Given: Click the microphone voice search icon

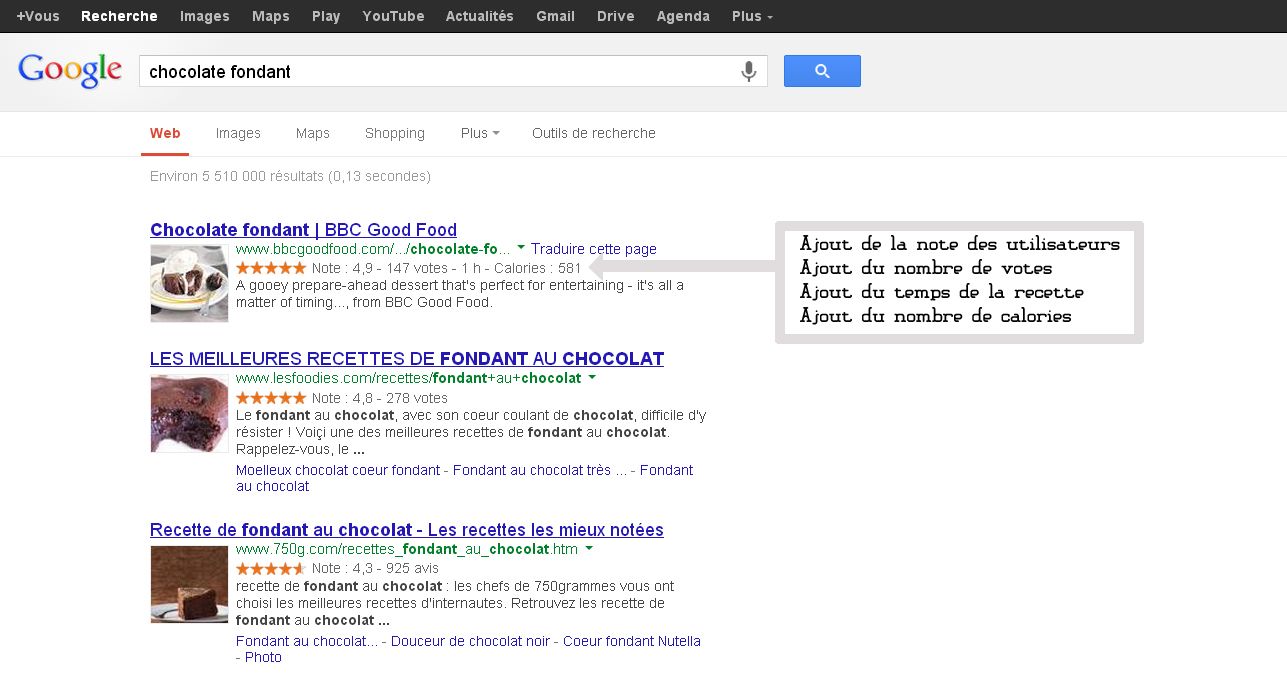Looking at the screenshot, I should [x=748, y=71].
